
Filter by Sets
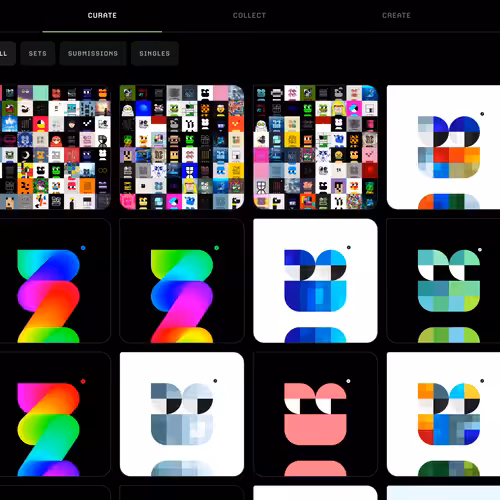38,53
